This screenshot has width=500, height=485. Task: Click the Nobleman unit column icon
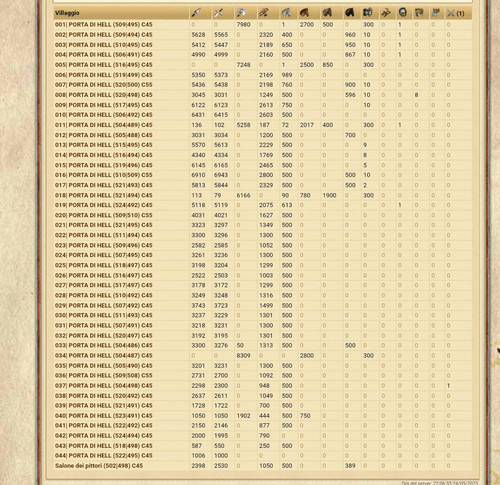coord(419,13)
